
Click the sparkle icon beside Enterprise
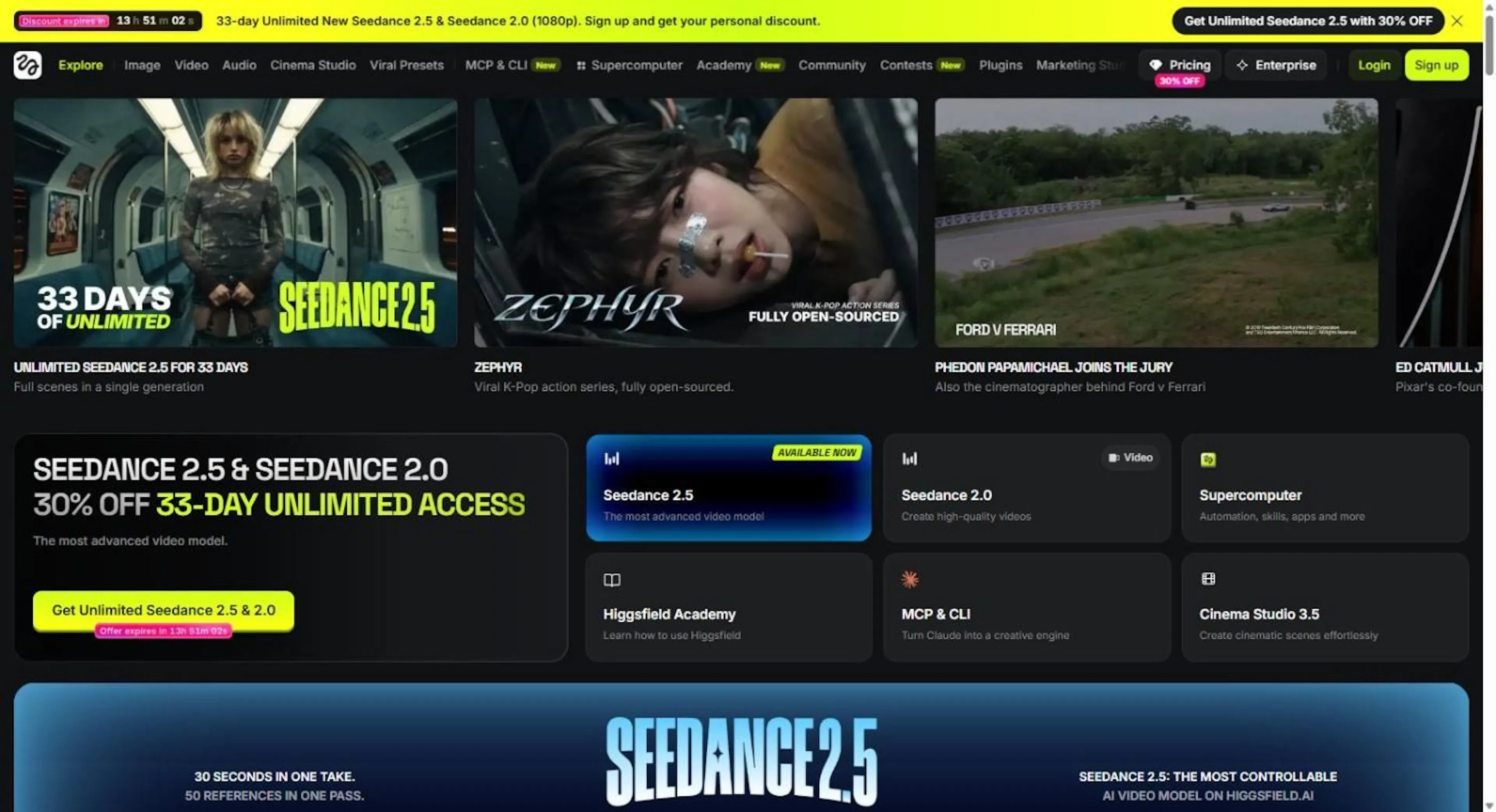(x=1242, y=65)
